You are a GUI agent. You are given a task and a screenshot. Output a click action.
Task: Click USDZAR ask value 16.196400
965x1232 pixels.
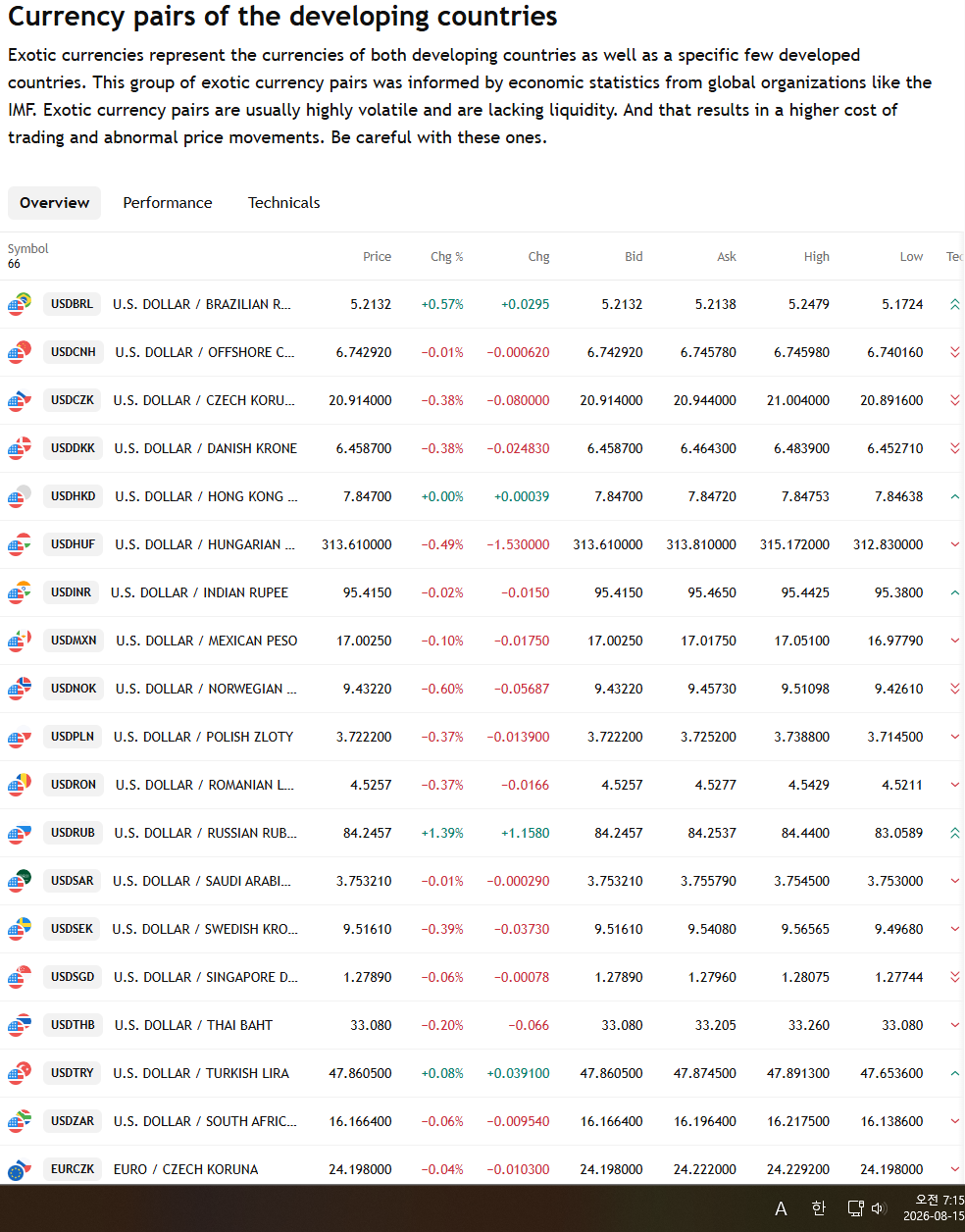click(705, 1121)
